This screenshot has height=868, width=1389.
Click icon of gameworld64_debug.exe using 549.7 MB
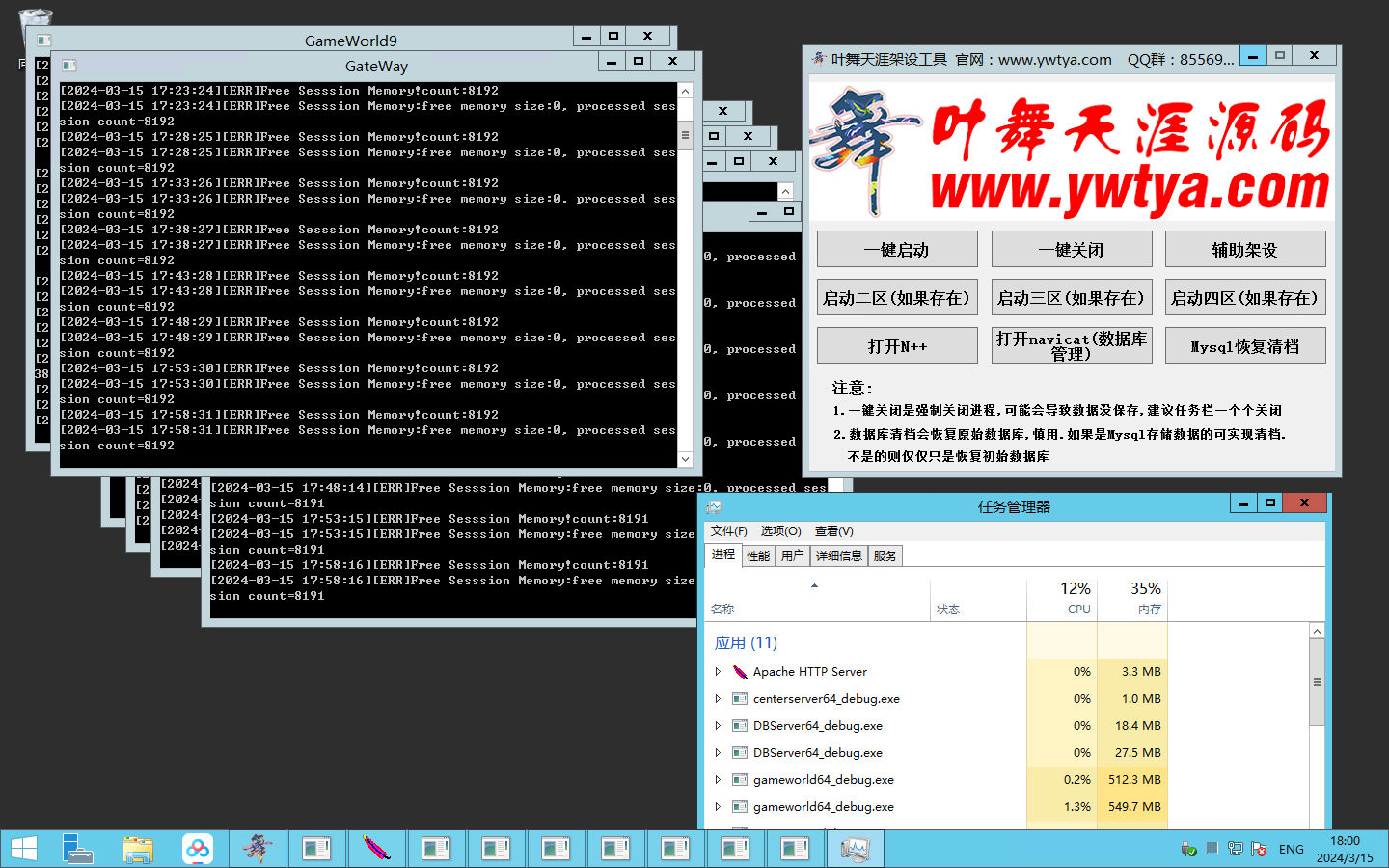[740, 807]
